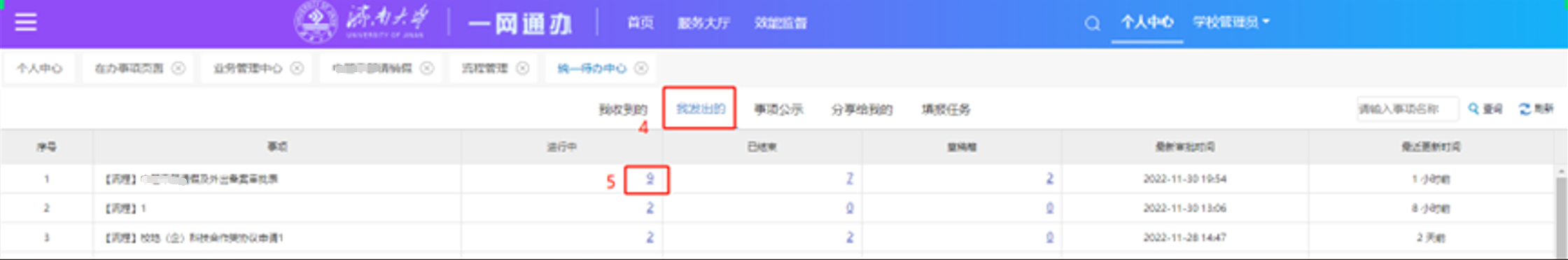Open draft box count 0 in row 2
Image resolution: width=1568 pixels, height=260 pixels.
[x=1050, y=208]
